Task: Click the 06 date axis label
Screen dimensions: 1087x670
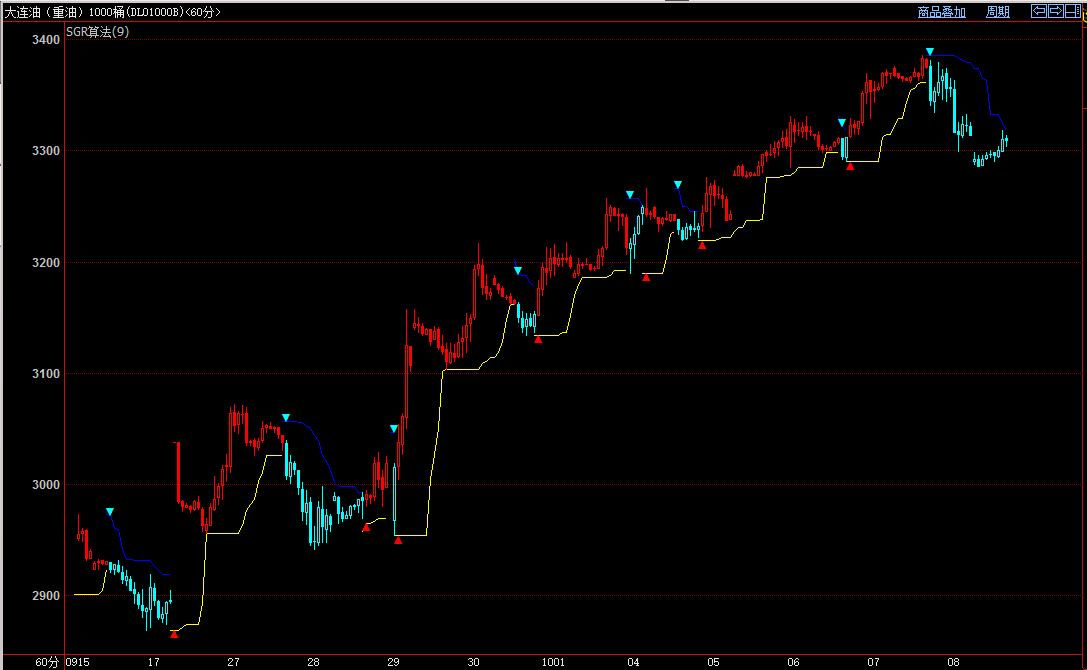Action: point(793,662)
